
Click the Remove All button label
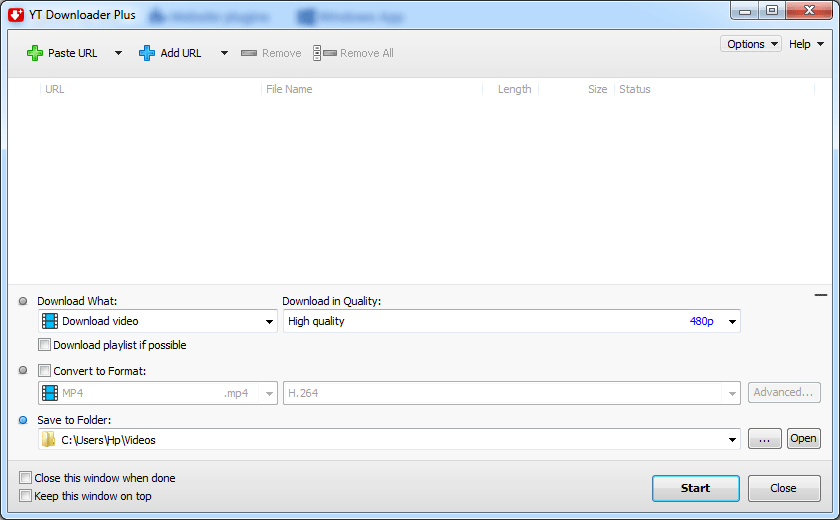point(366,53)
